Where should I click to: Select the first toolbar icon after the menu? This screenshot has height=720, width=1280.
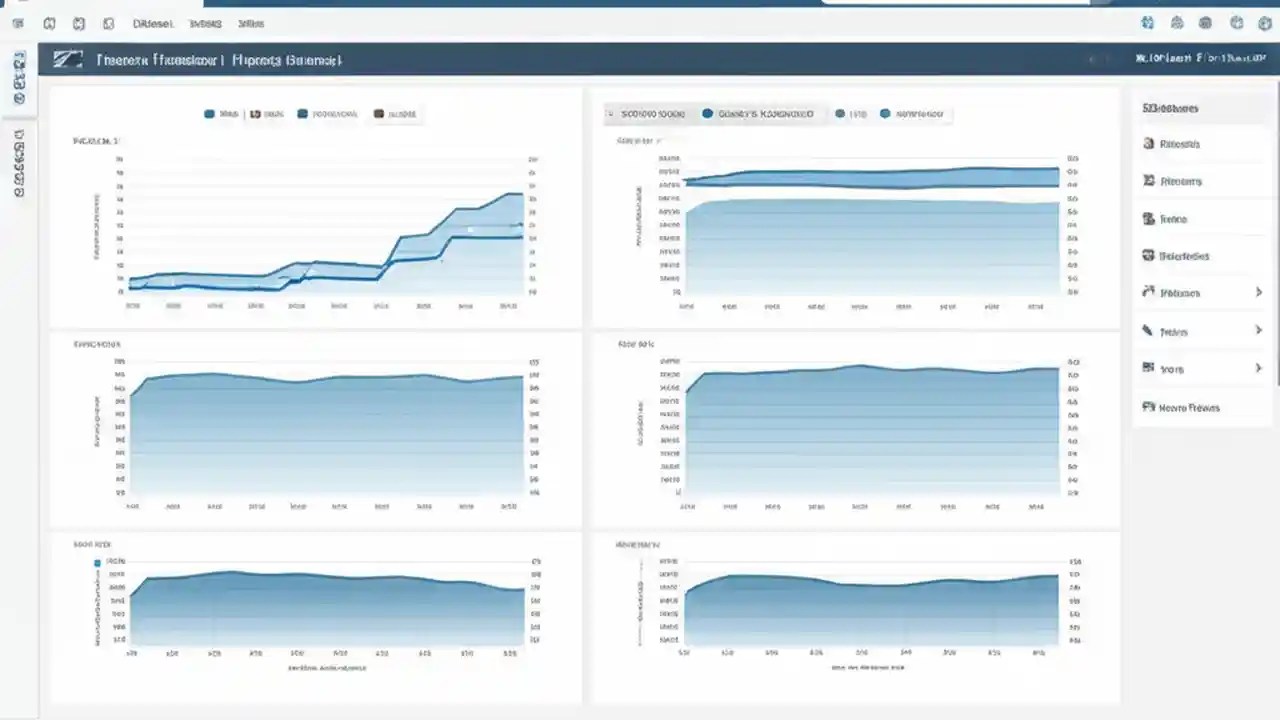(50, 23)
